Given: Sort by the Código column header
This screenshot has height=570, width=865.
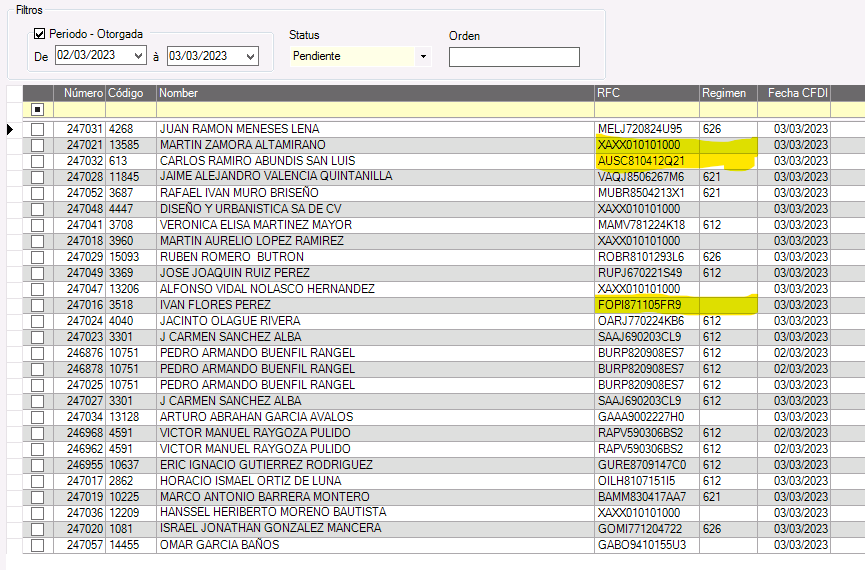Looking at the screenshot, I should 126,93.
